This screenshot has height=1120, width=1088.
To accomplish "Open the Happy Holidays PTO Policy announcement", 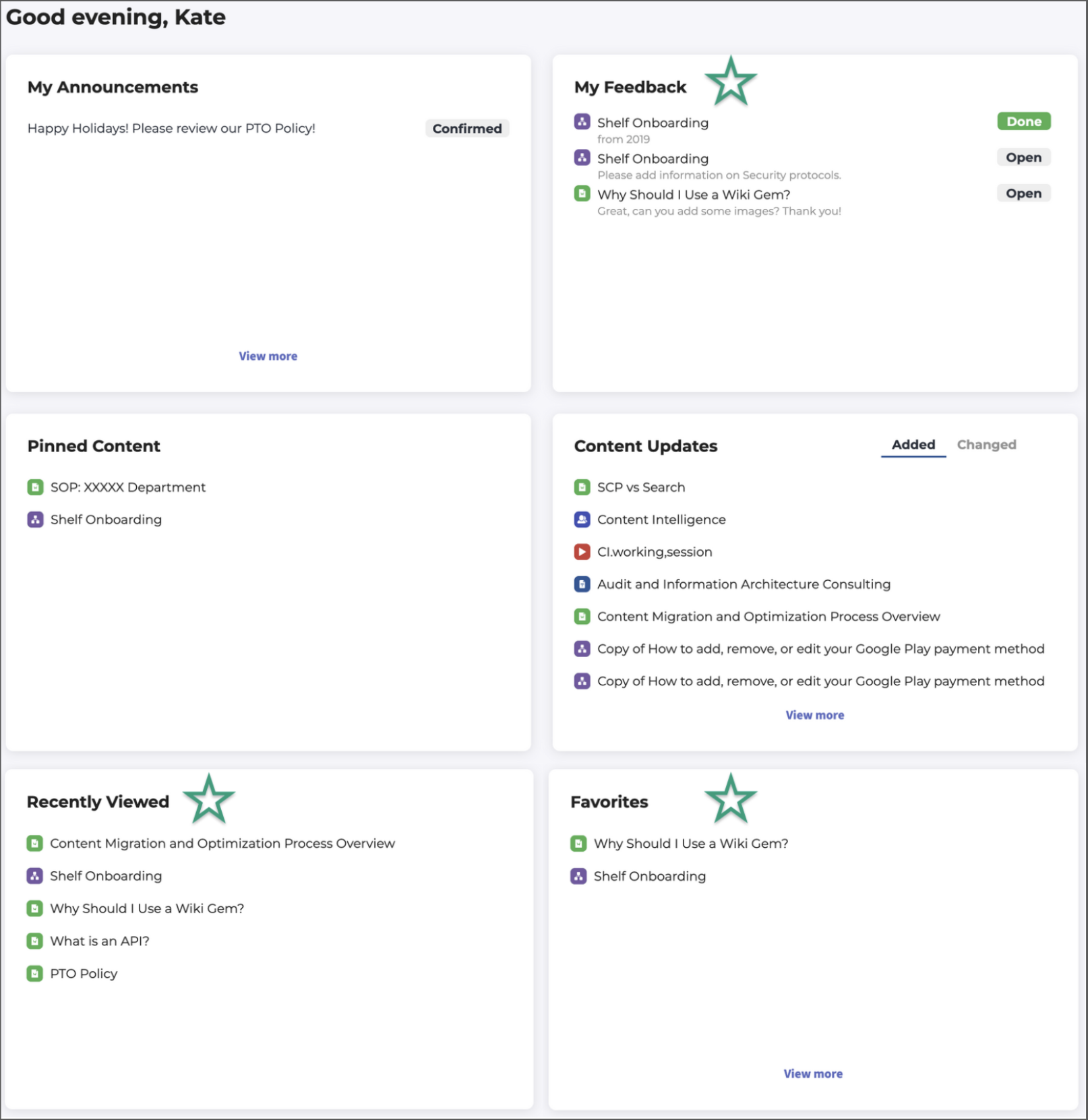I will 171,129.
